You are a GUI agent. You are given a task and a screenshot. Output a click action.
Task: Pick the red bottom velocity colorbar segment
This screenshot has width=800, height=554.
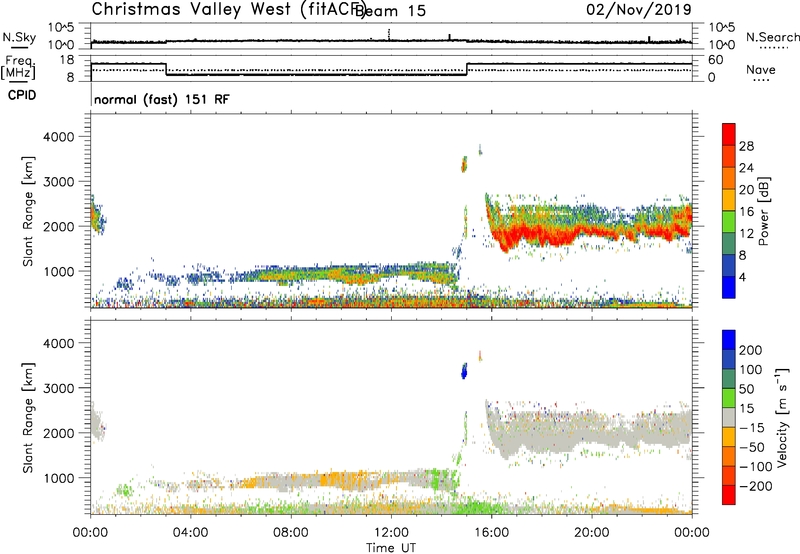[x=729, y=495]
